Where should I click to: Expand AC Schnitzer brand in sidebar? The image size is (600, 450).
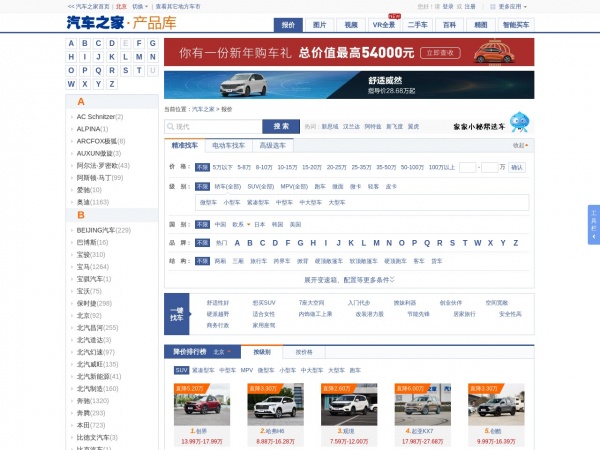click(99, 117)
